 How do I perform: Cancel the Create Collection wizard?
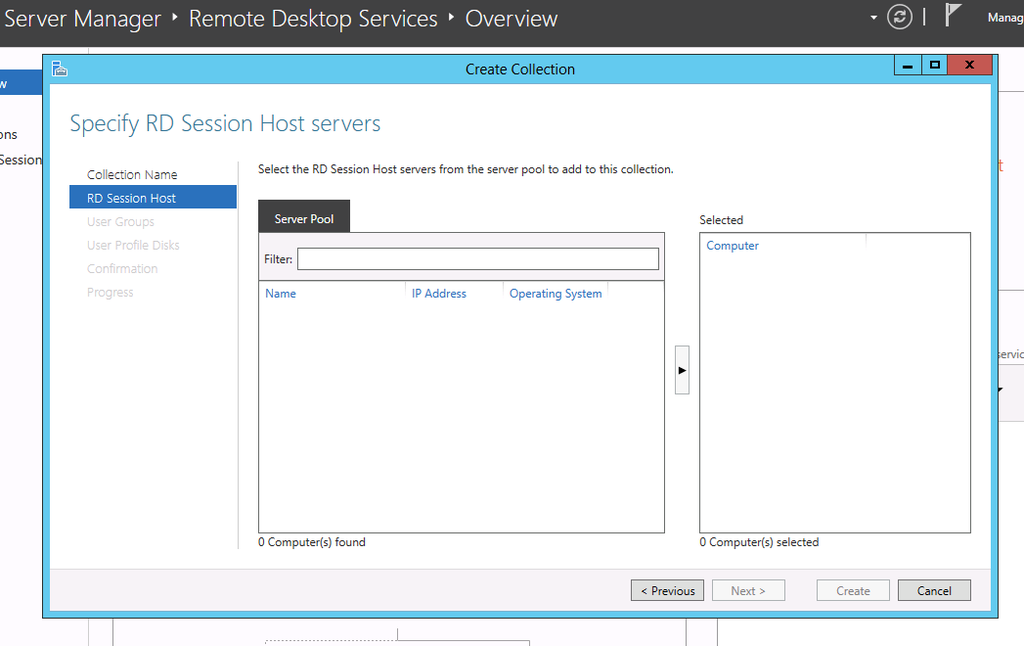(934, 590)
